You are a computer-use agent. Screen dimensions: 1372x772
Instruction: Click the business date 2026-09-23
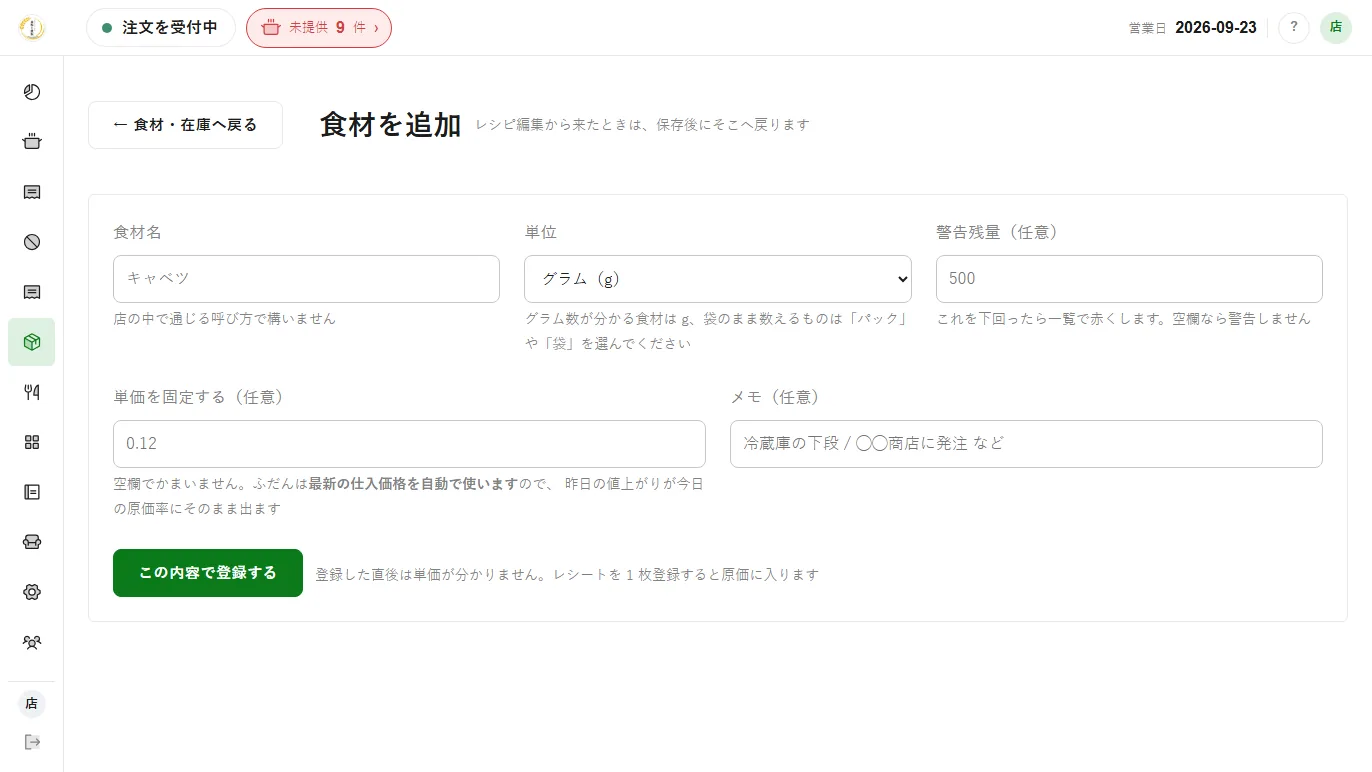point(1216,28)
